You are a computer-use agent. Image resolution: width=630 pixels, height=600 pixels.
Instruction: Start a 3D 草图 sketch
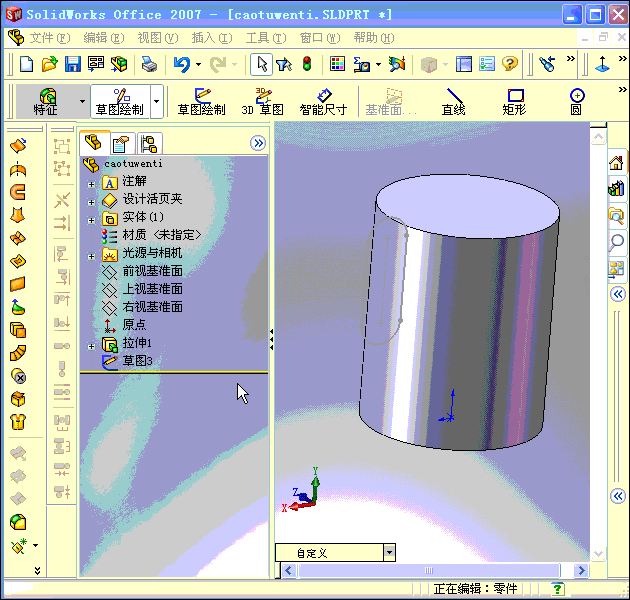point(262,102)
